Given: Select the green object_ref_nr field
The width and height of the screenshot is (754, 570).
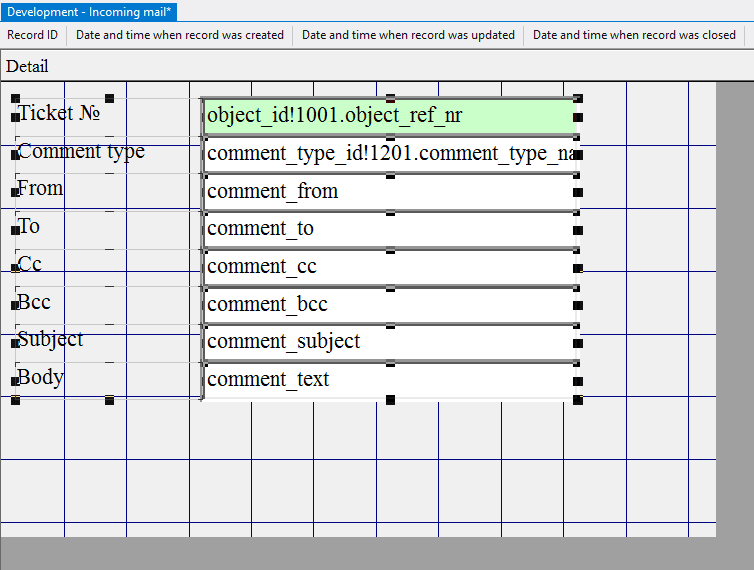Looking at the screenshot, I should (390, 116).
